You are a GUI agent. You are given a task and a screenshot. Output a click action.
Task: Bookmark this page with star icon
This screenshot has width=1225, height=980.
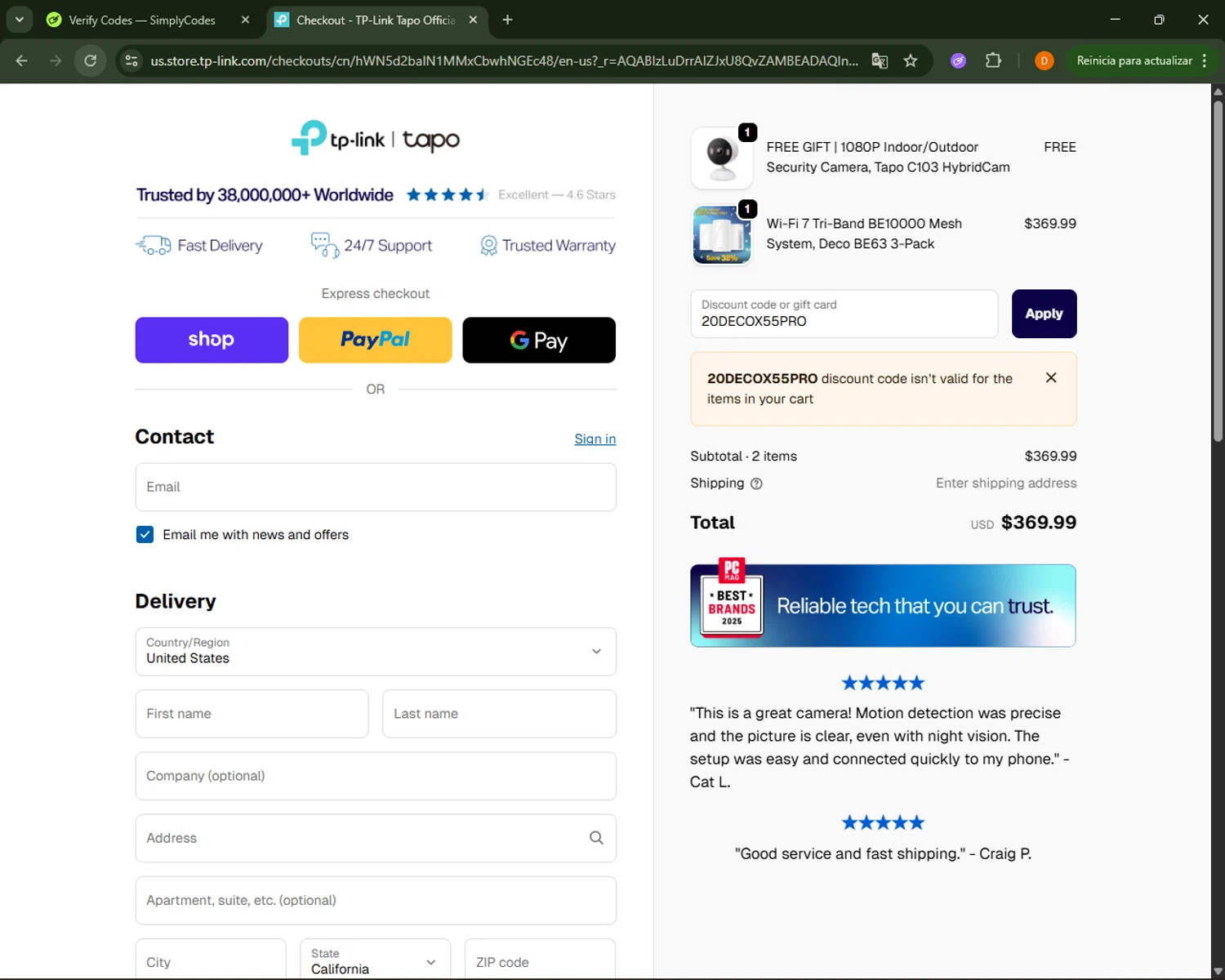click(x=911, y=60)
